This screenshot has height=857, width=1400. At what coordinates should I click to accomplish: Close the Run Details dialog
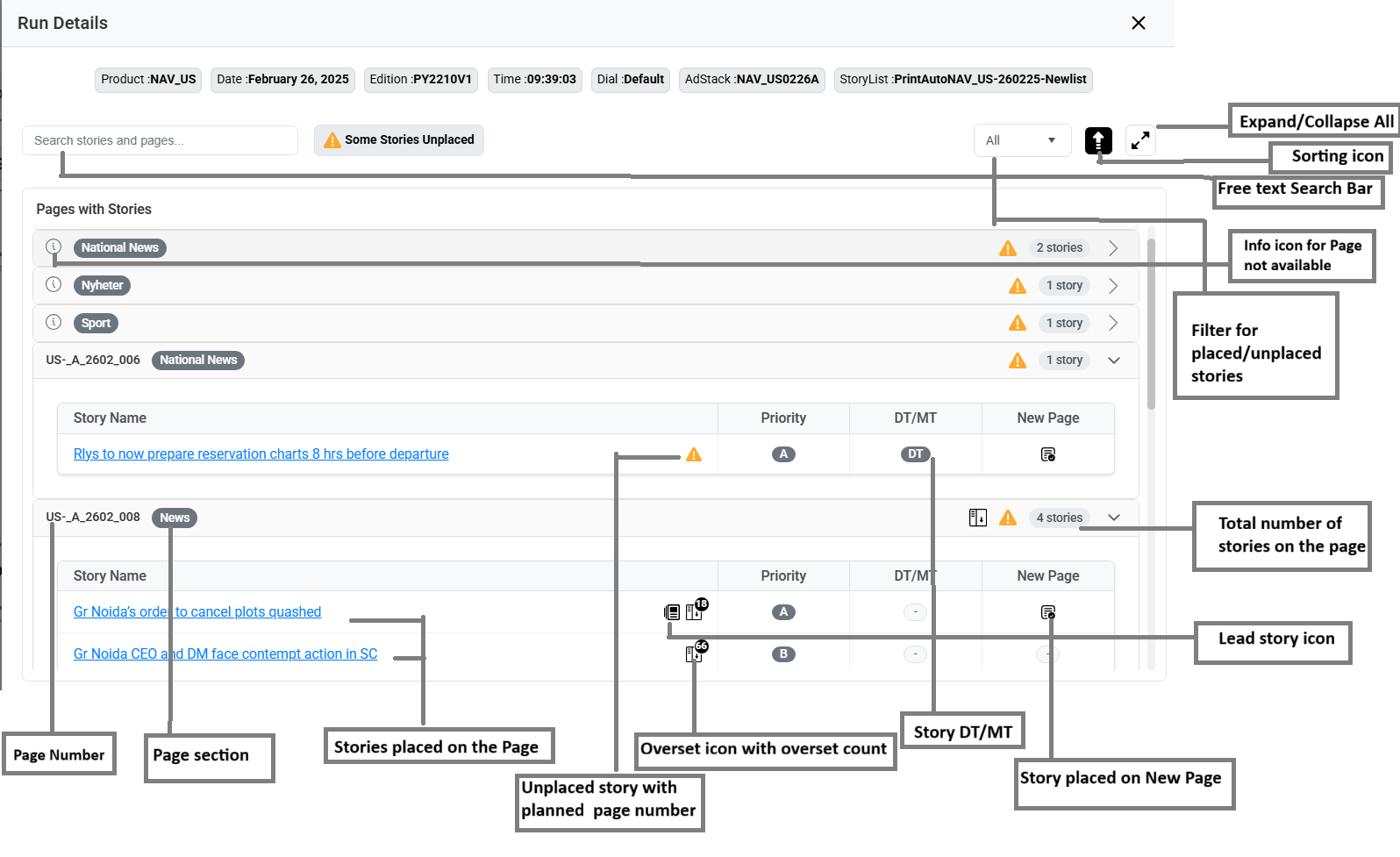[1139, 23]
